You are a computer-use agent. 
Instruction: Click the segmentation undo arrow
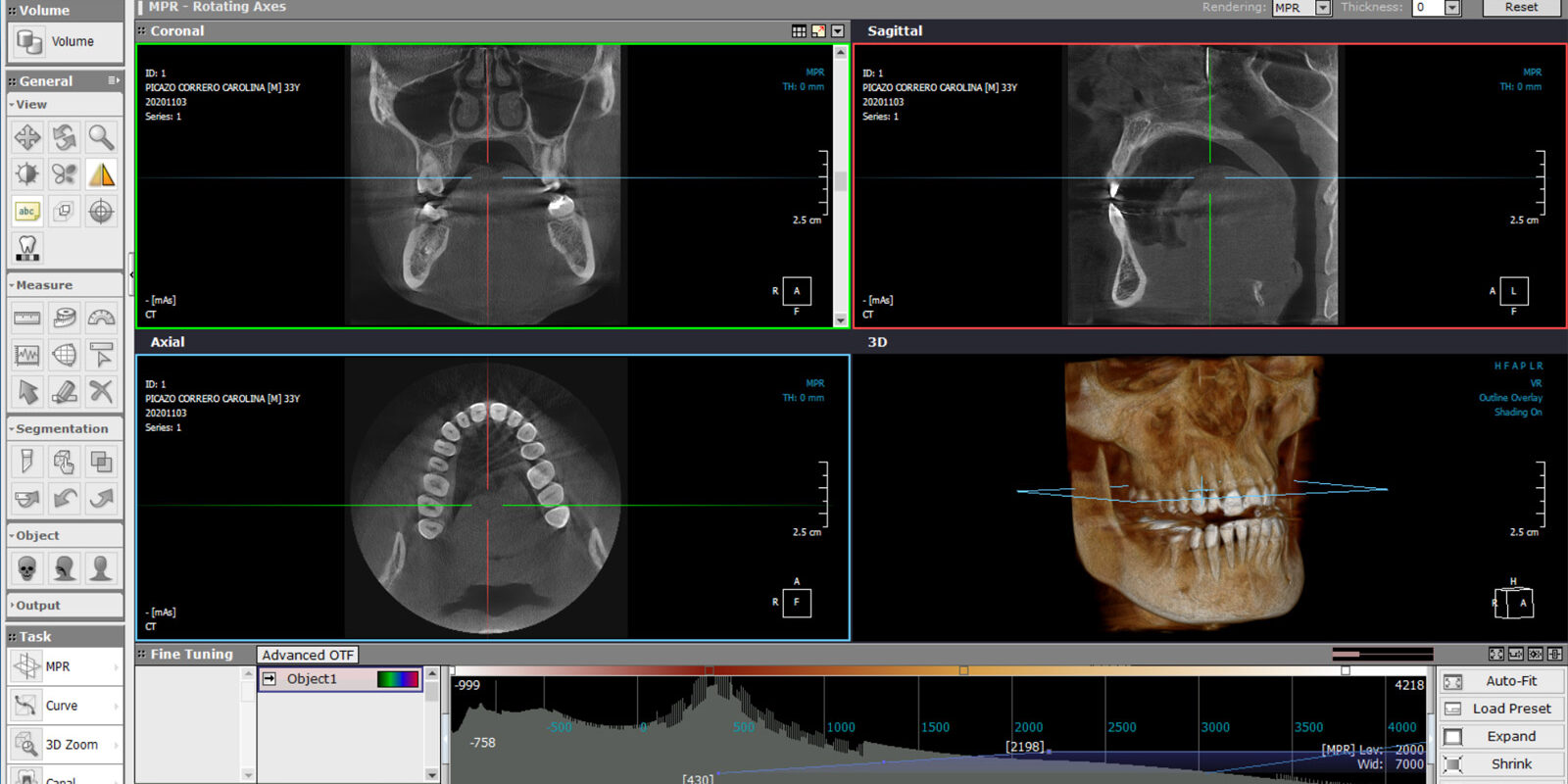click(x=65, y=499)
